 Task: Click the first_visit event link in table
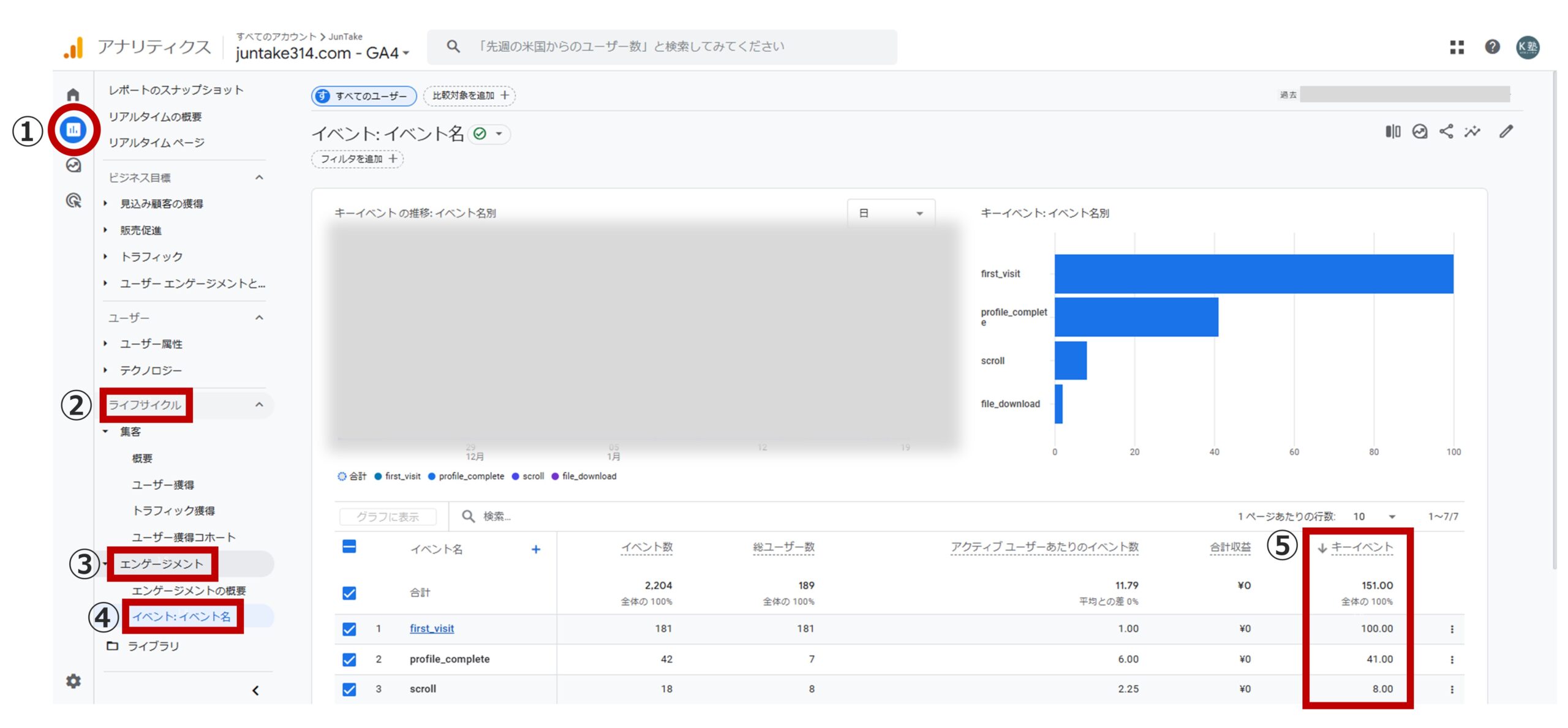coord(431,628)
